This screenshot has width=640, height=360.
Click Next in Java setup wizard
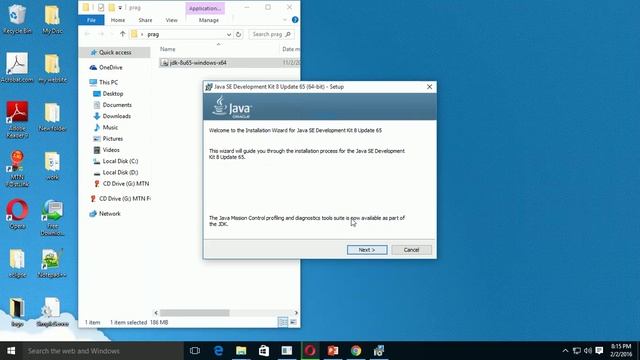pos(367,250)
